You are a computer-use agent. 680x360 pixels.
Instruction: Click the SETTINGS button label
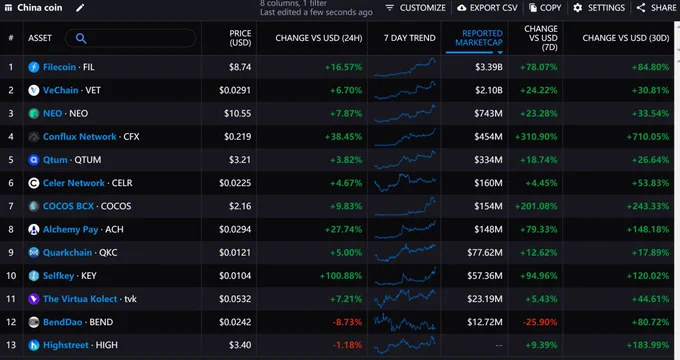tap(606, 8)
